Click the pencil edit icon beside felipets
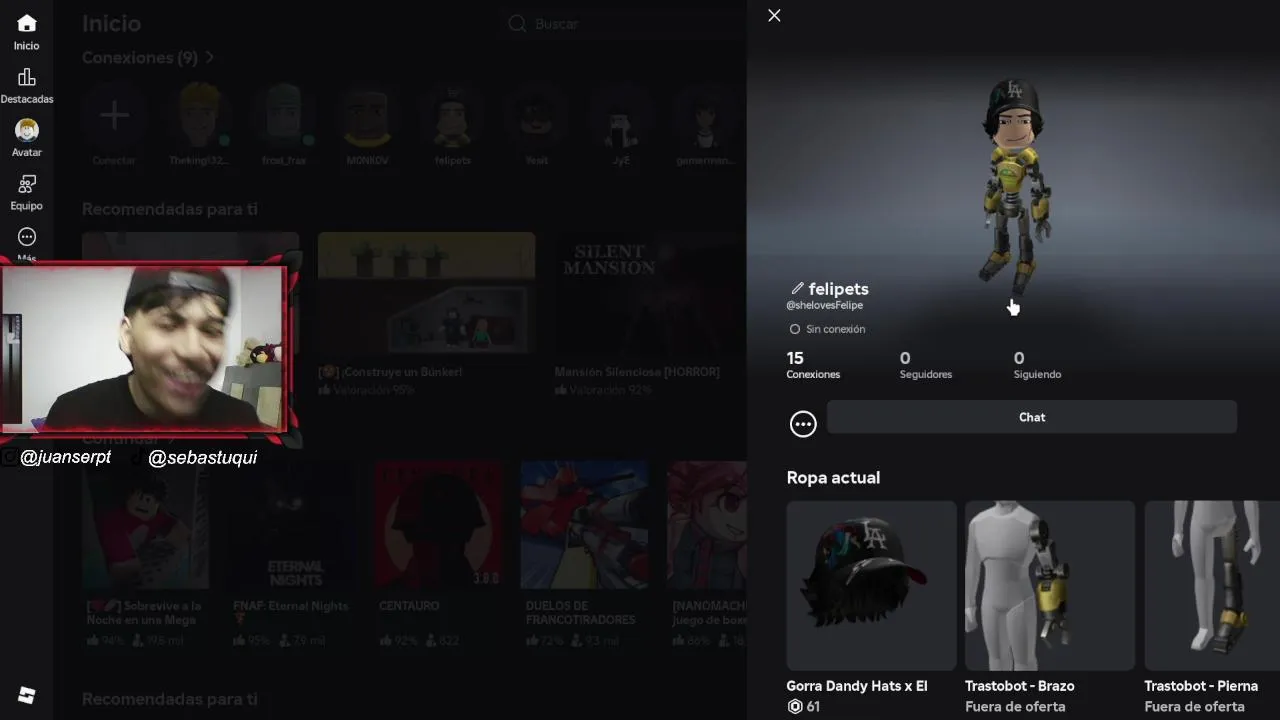 (797, 289)
